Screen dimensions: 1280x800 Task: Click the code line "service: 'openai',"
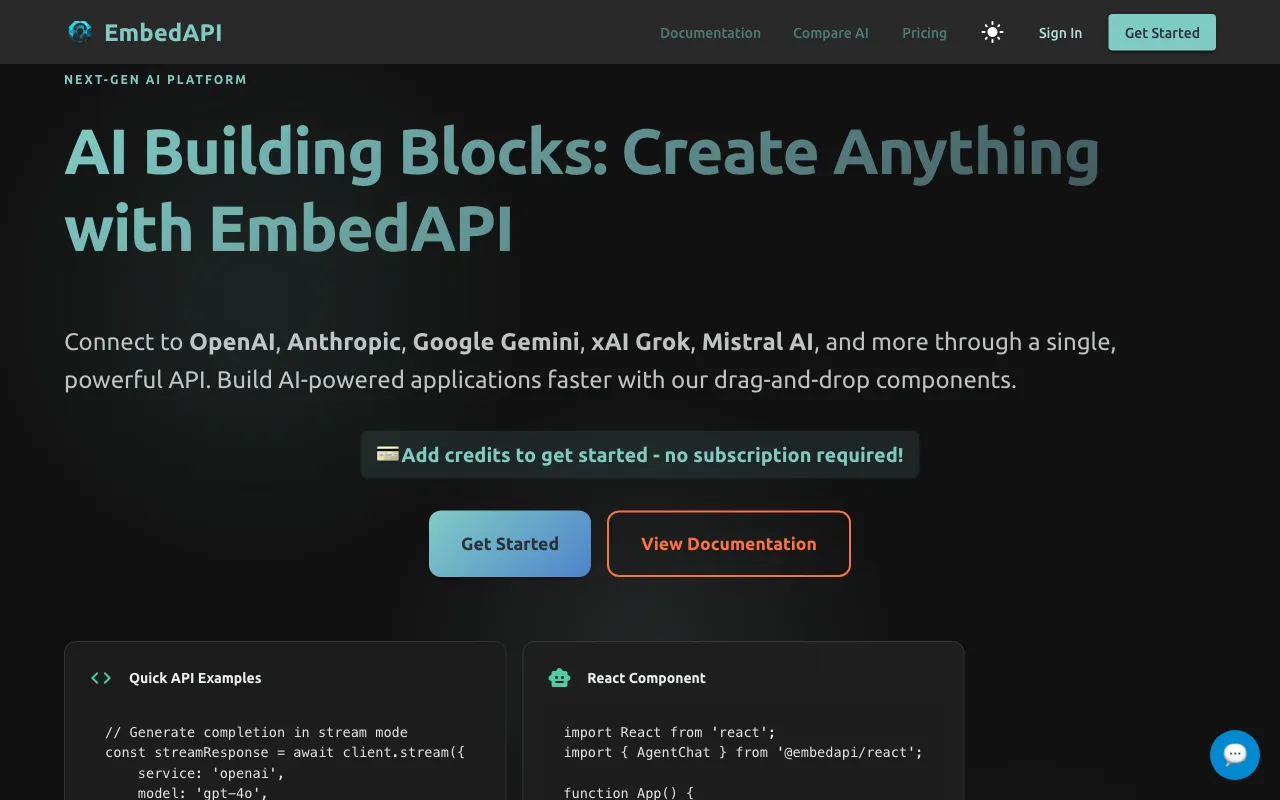click(x=211, y=773)
